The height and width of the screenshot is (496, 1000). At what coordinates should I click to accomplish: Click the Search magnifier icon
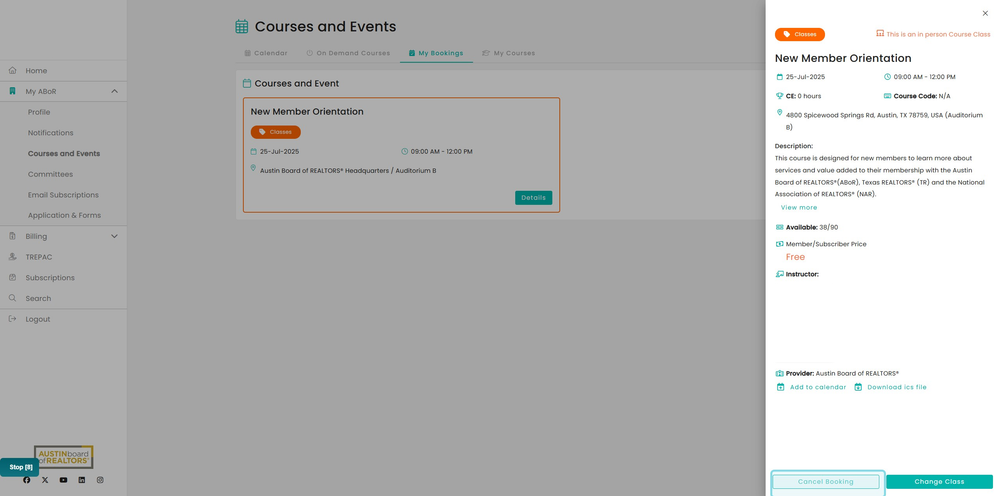click(12, 298)
